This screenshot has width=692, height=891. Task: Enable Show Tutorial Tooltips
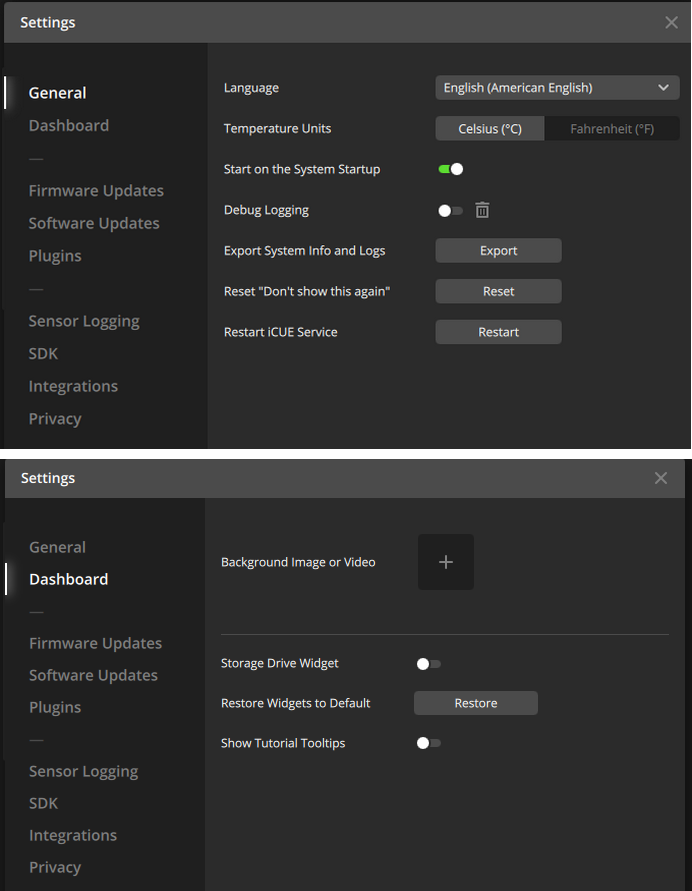pyautogui.click(x=428, y=743)
